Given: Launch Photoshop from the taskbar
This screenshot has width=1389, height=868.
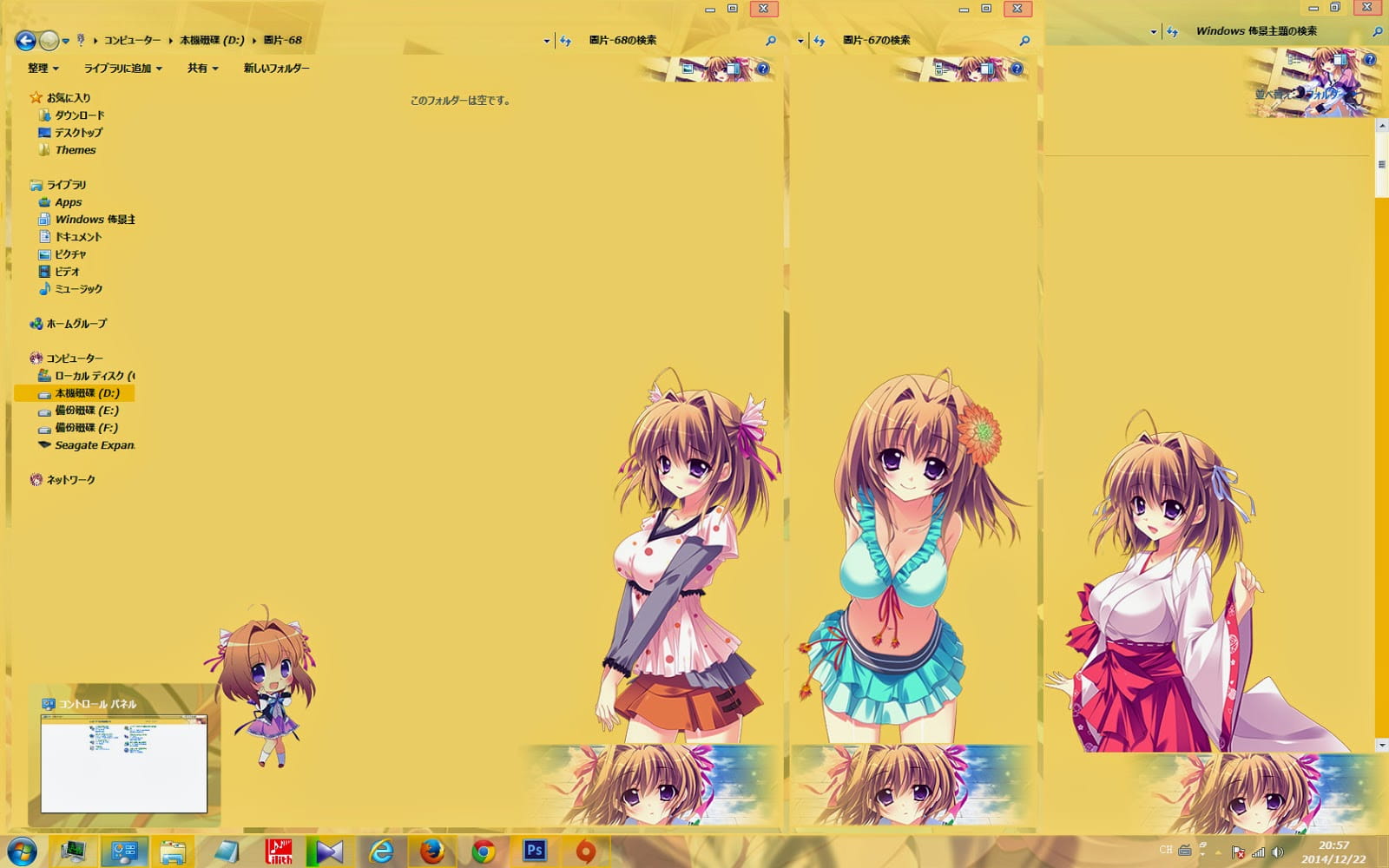Looking at the screenshot, I should pos(534,852).
